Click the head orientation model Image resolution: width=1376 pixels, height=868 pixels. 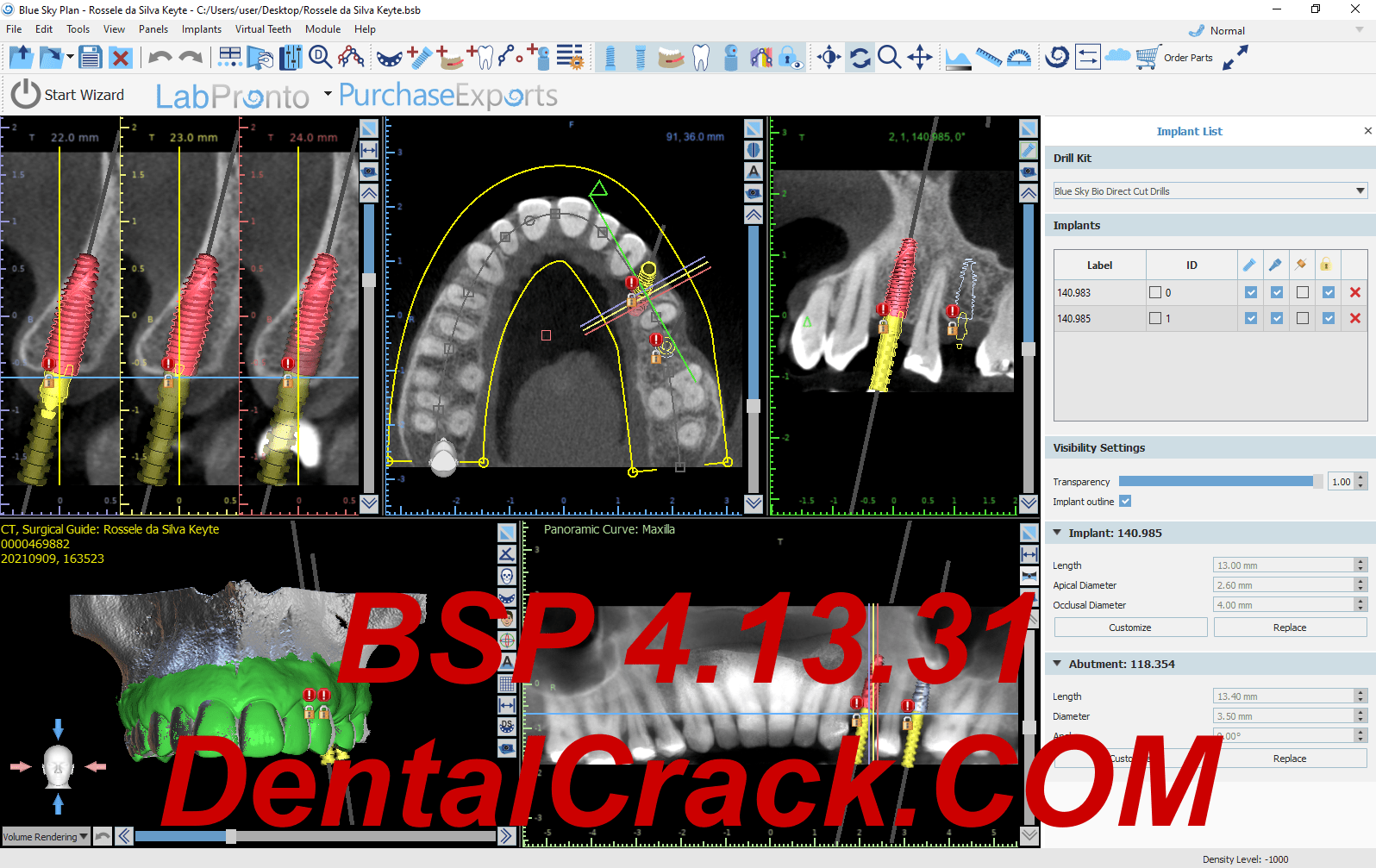(x=58, y=766)
